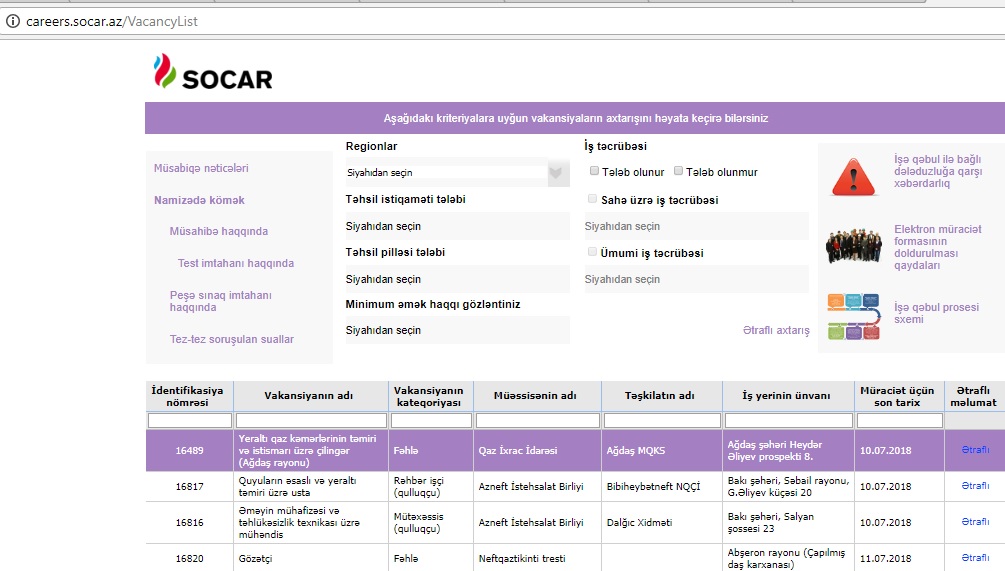Open Ətraflı link for vacancy 16489
The height and width of the screenshot is (571, 1005).
975,450
